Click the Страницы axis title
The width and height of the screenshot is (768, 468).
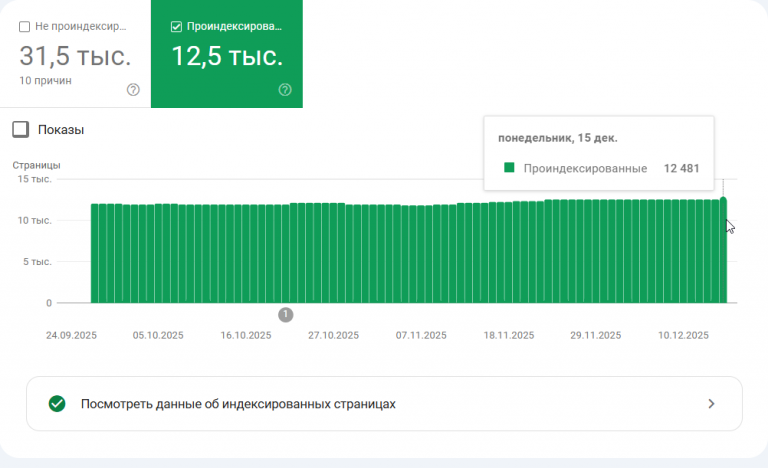(x=36, y=165)
